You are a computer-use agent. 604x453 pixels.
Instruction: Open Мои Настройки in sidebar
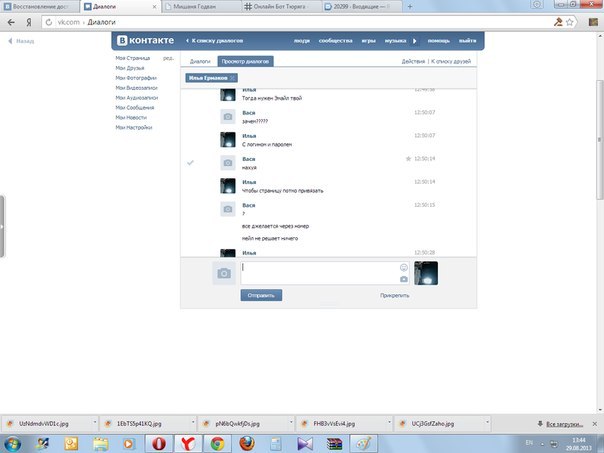pos(134,128)
